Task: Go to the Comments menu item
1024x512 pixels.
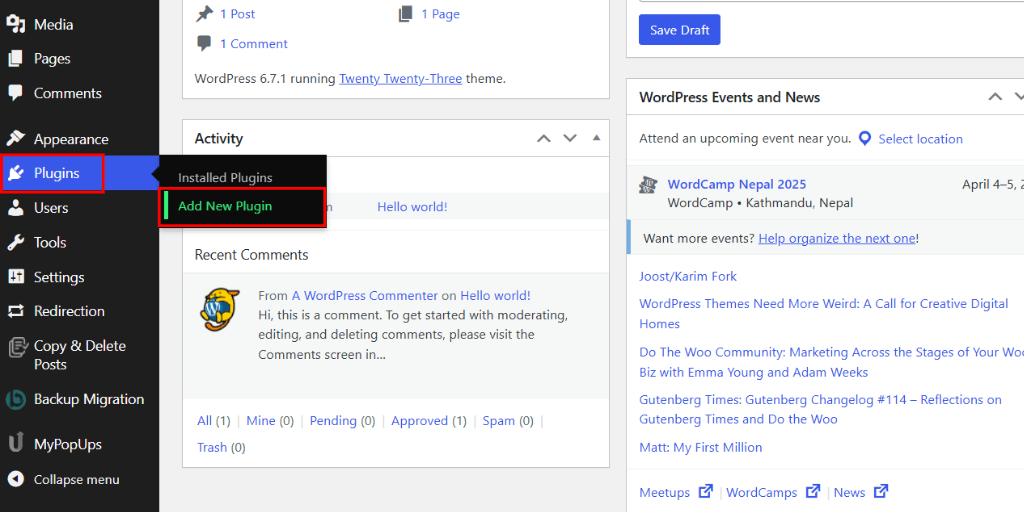Action: click(x=68, y=93)
